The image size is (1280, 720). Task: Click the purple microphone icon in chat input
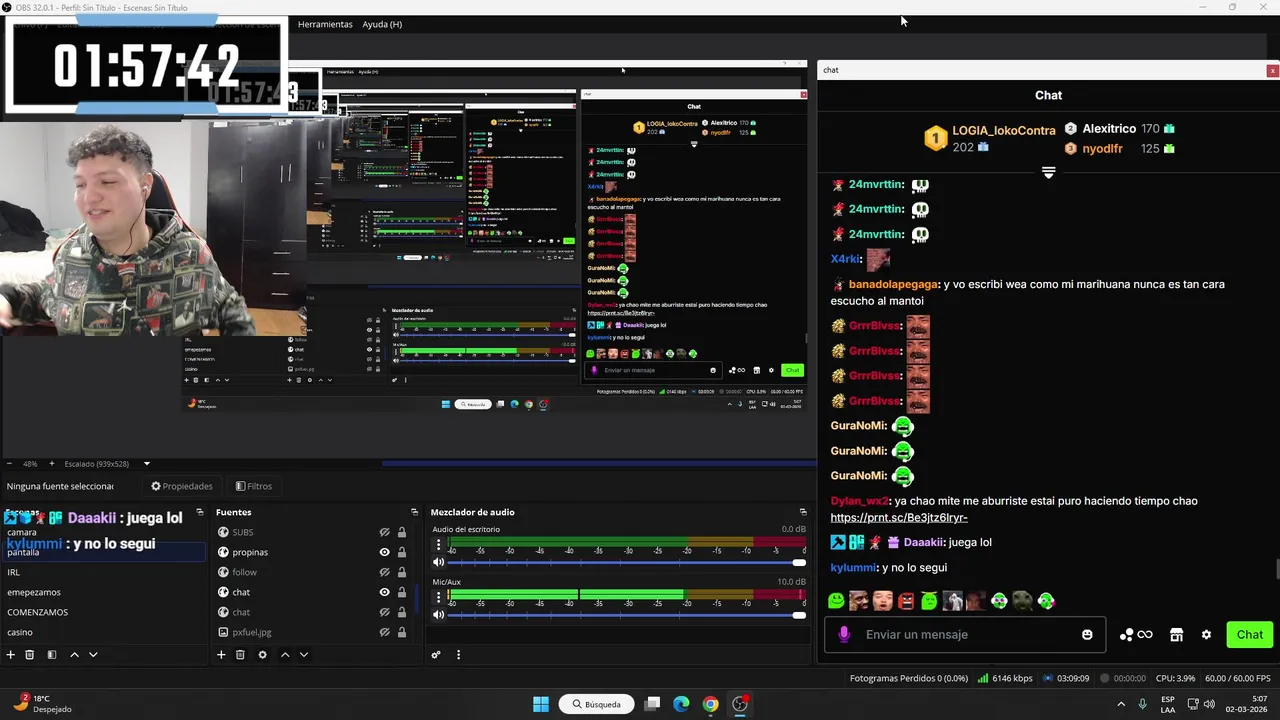tap(844, 635)
